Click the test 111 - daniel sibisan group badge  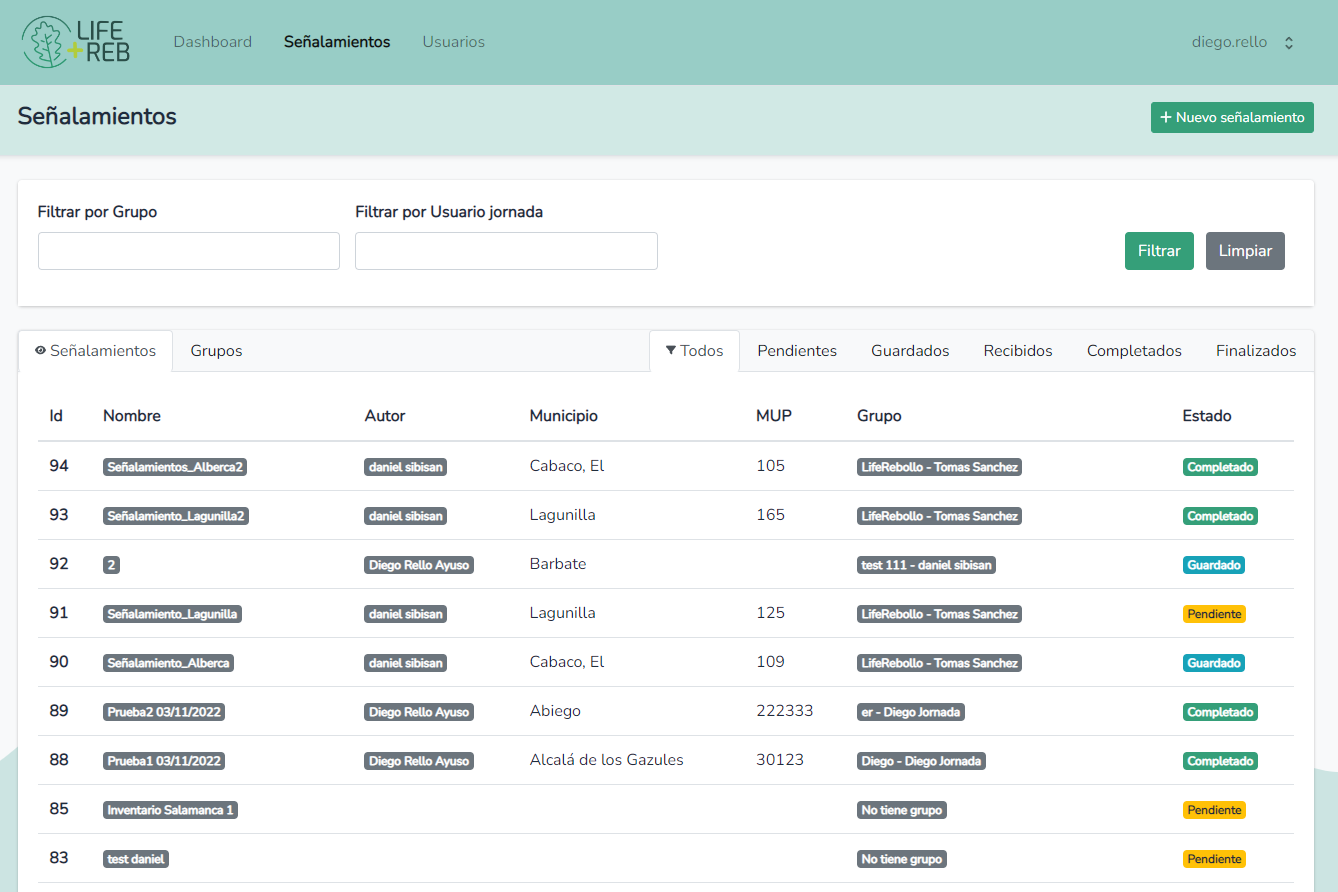(x=926, y=565)
